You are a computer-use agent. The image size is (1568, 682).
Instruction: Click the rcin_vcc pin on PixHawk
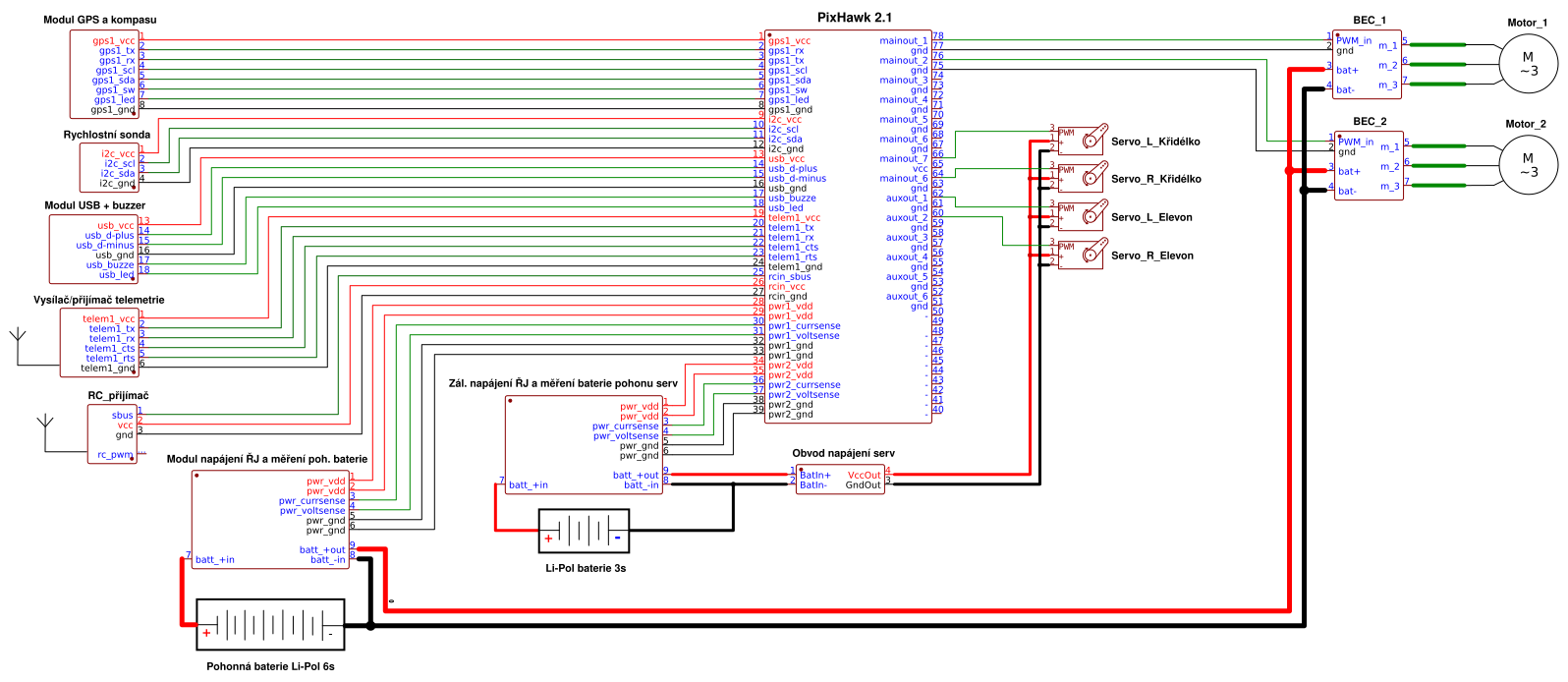(787, 287)
